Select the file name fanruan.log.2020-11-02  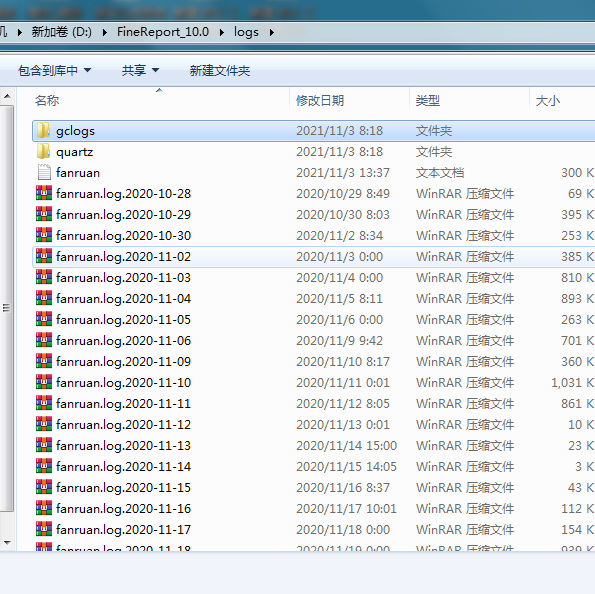click(x=123, y=257)
